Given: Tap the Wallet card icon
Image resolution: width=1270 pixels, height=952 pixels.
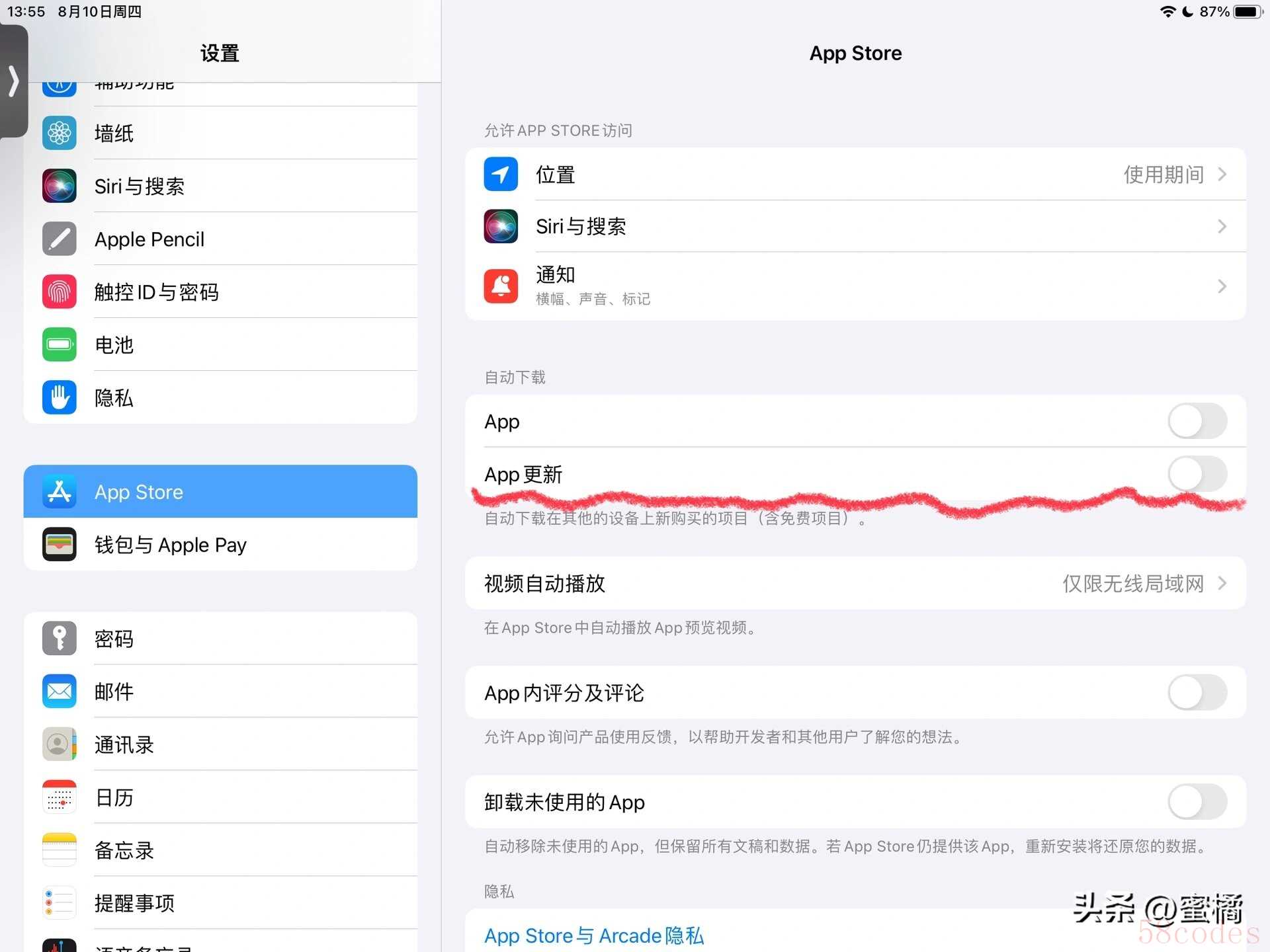Looking at the screenshot, I should pos(60,545).
